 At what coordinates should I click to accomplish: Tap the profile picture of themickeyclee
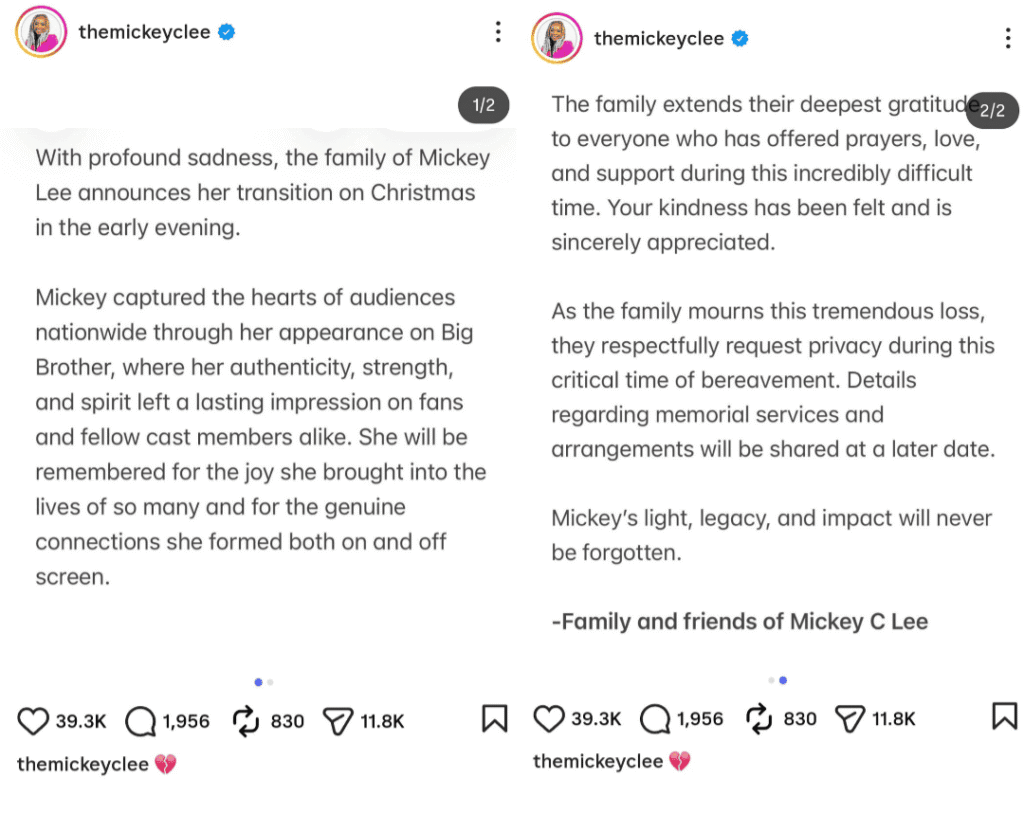pyautogui.click(x=40, y=31)
